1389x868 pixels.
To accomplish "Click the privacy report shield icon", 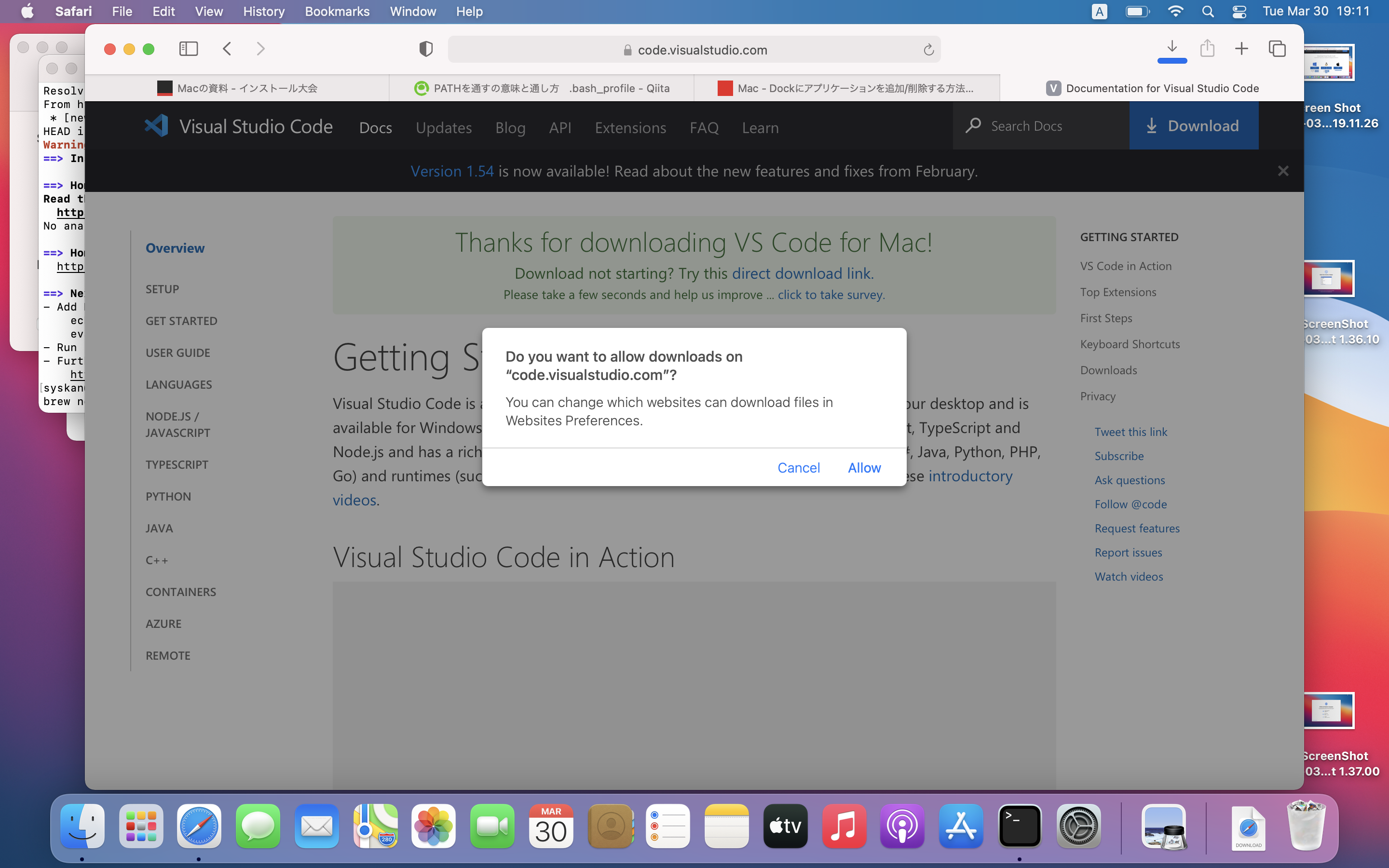I will tap(425, 49).
